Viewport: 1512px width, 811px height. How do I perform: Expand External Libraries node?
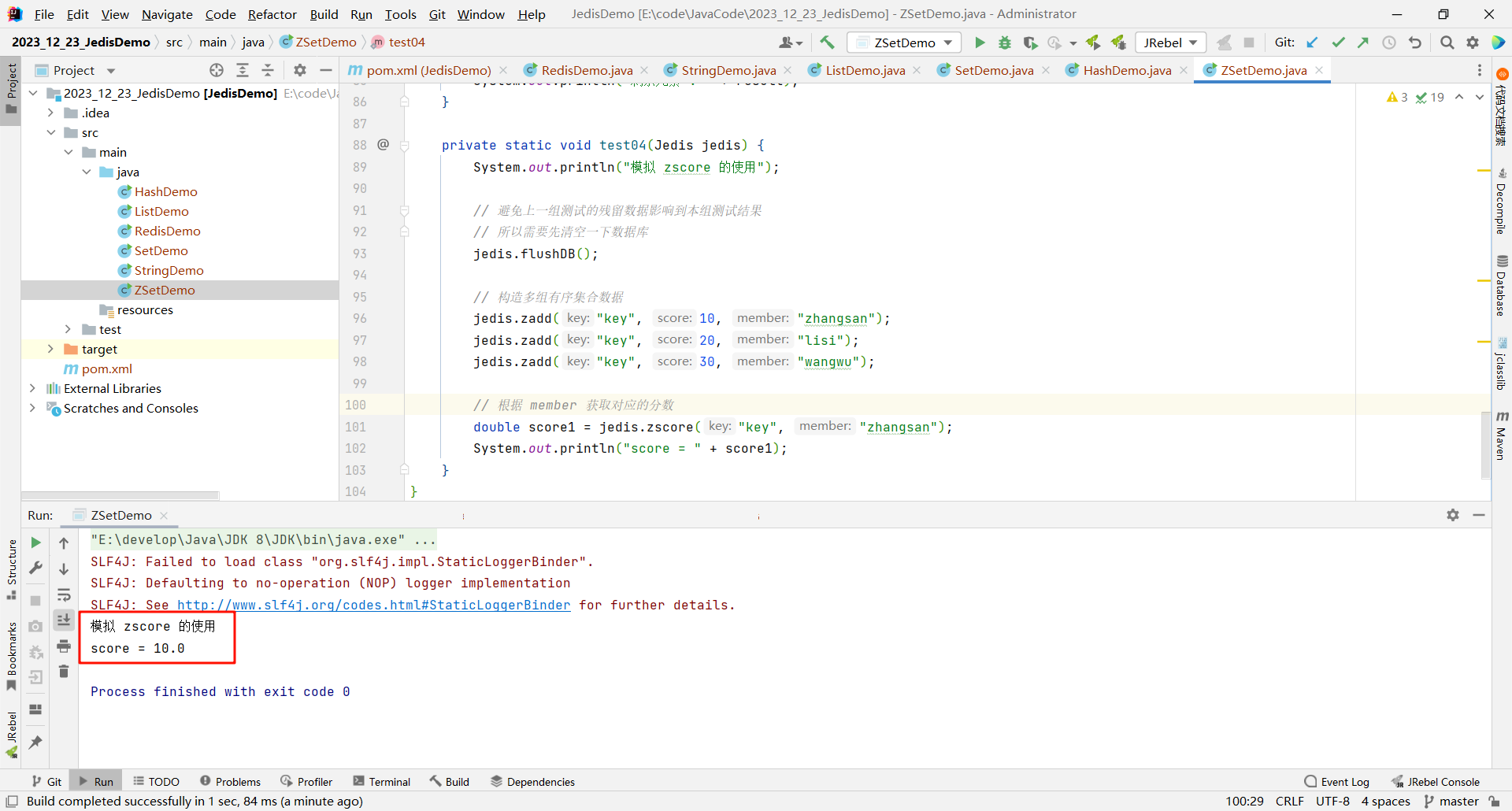coord(32,388)
